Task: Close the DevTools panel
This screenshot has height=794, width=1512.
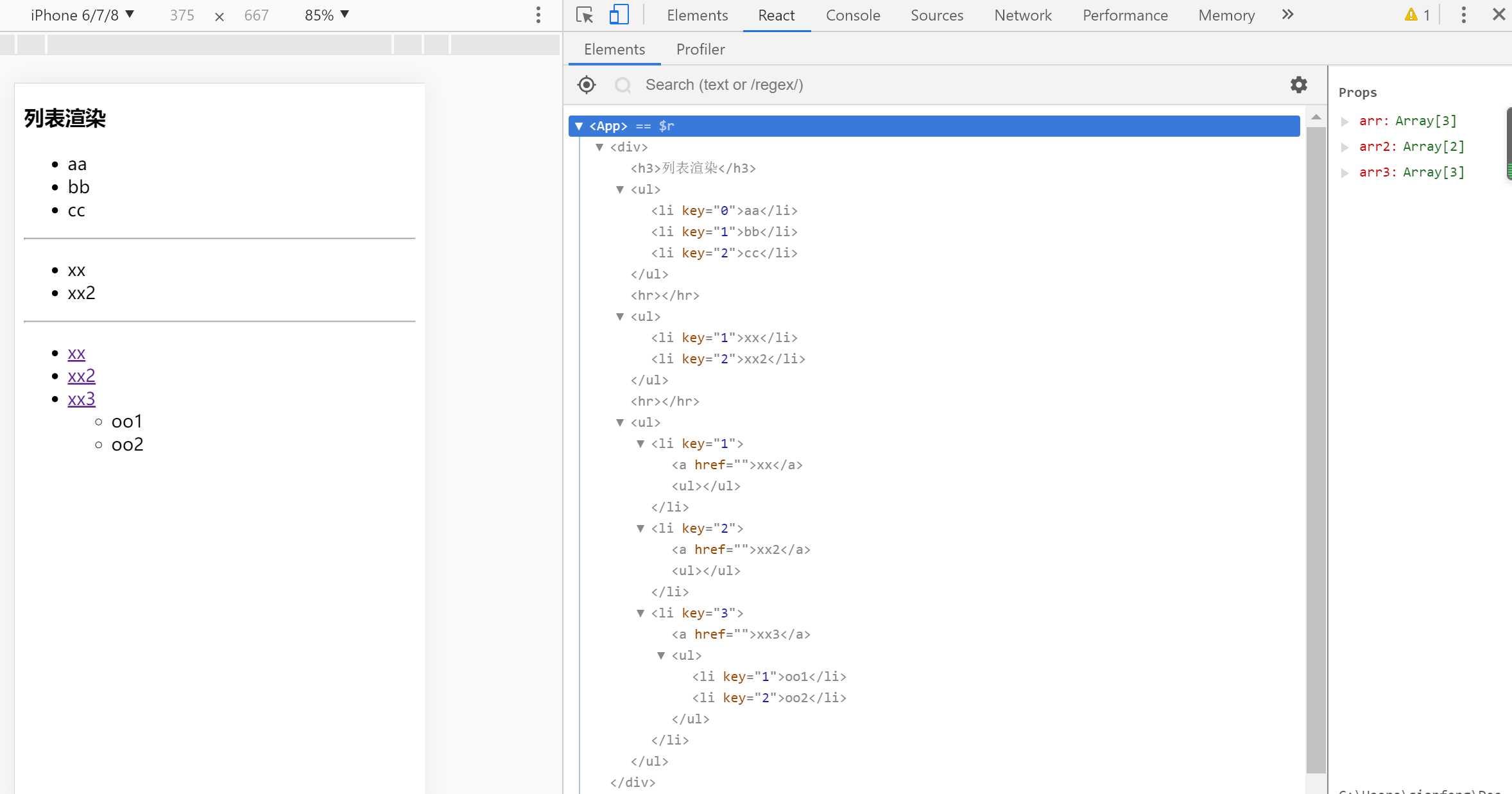Action: point(1499,15)
